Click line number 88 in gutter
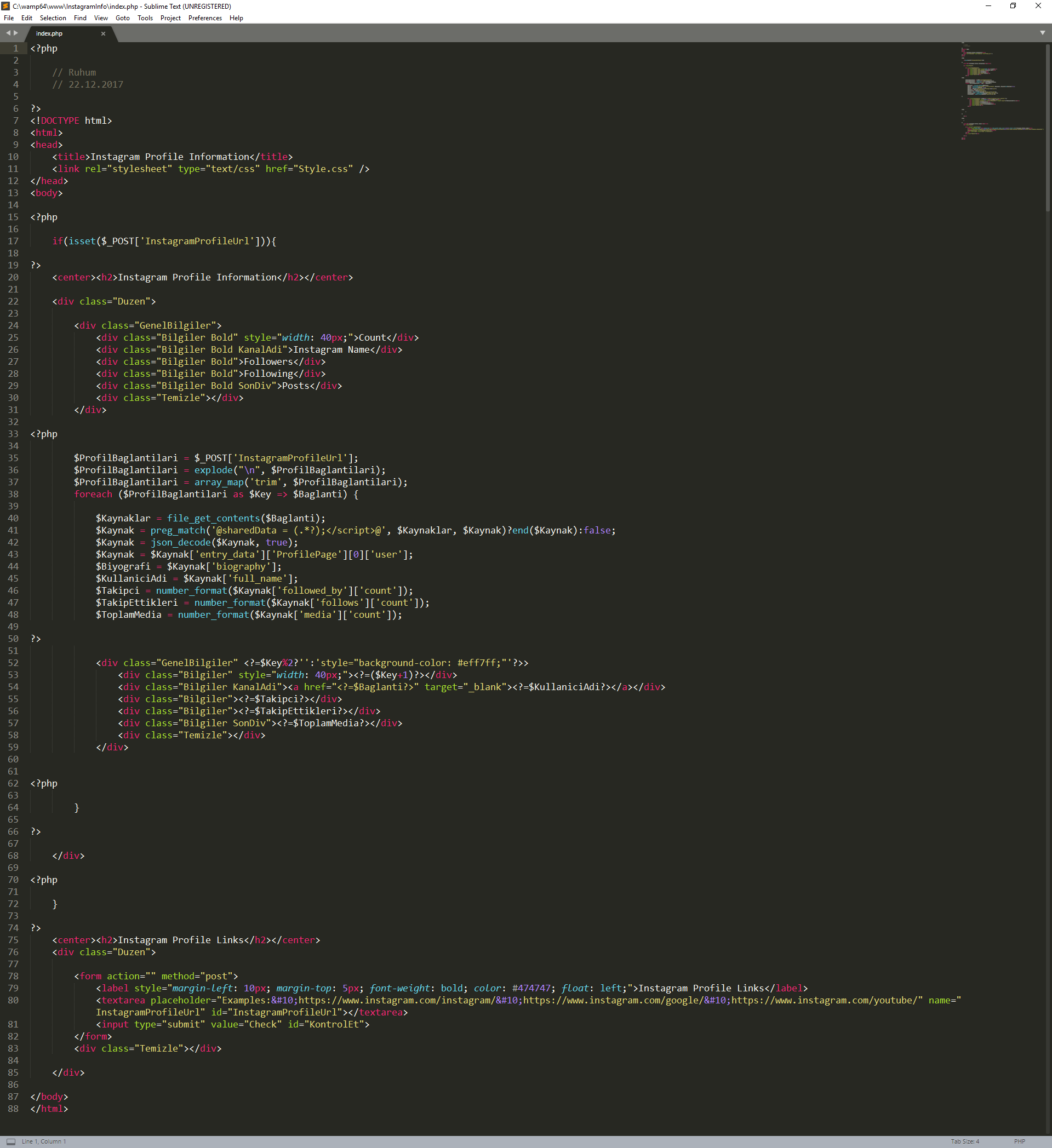 (13, 1109)
